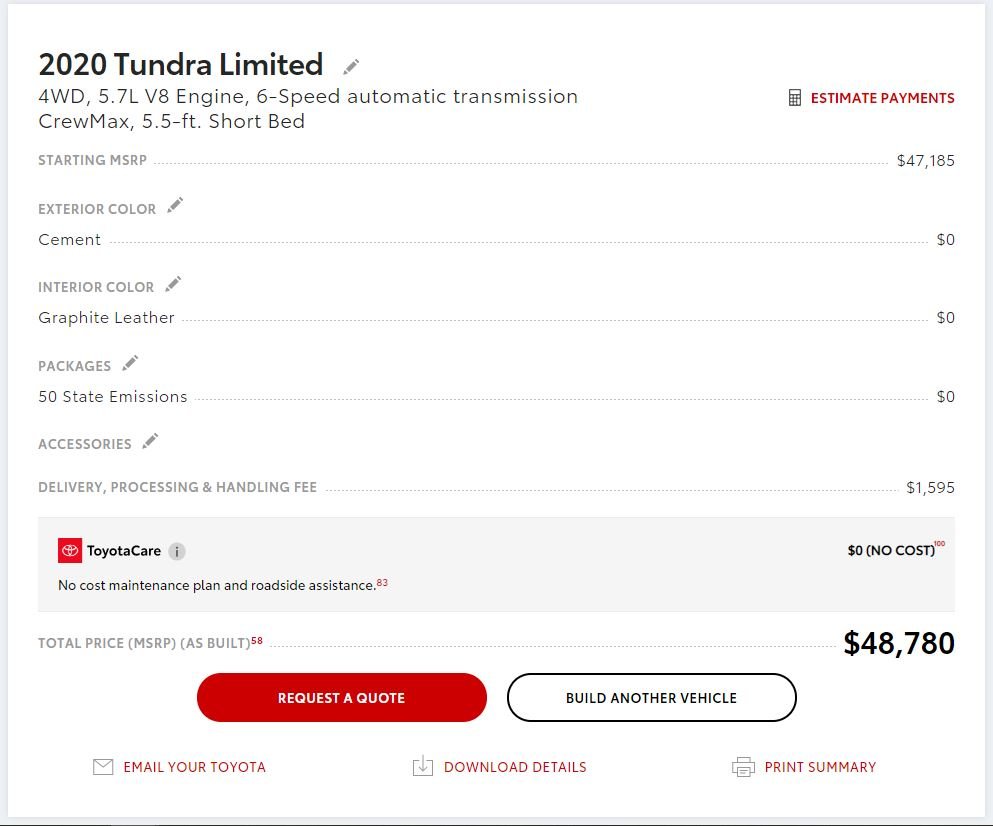This screenshot has width=993, height=826.
Task: Click Print Summary link
Action: (x=820, y=767)
